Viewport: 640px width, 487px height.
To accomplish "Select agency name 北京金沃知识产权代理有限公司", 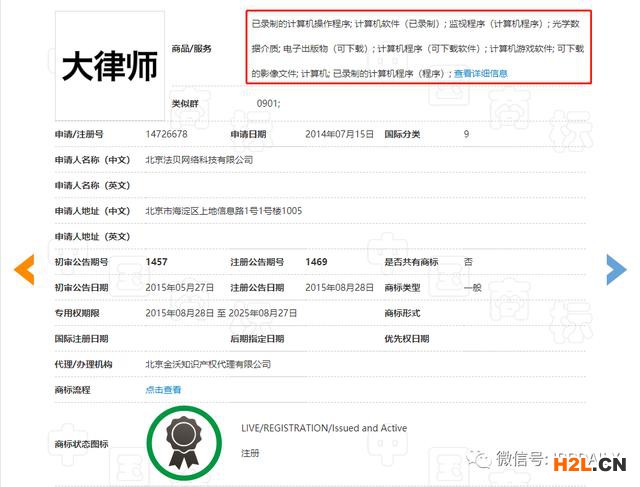I will [208, 364].
